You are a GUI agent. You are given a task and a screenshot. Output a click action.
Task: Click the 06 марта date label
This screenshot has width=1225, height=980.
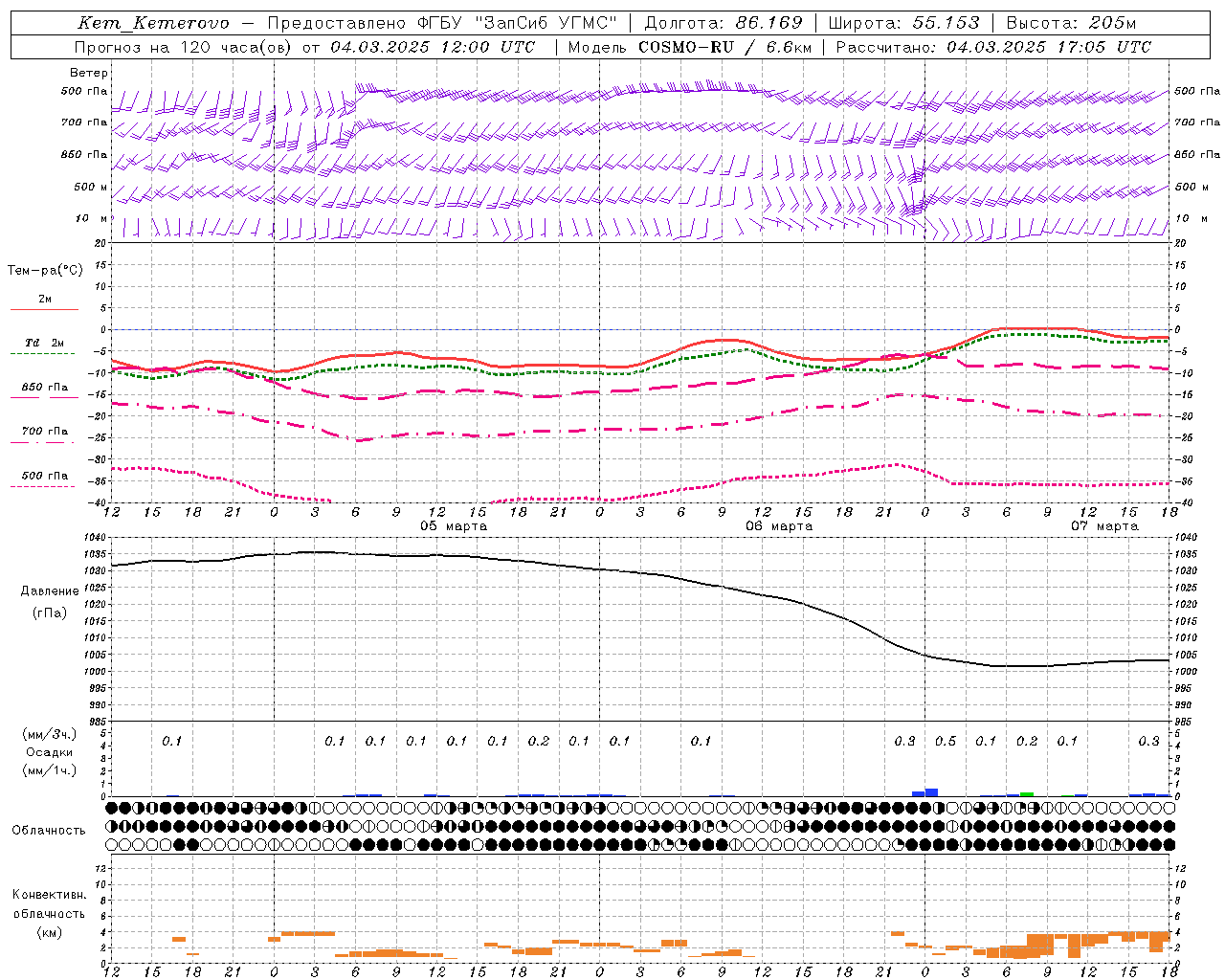779,526
